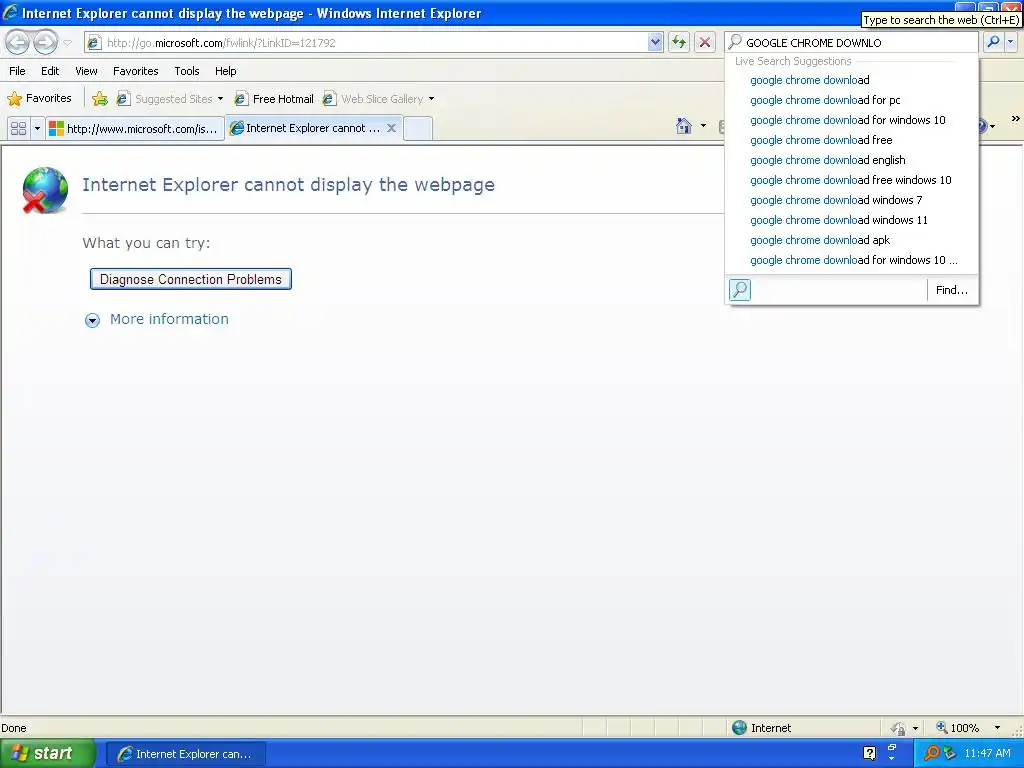Select the Internet Explorer cannot display tab
This screenshot has height=768, width=1024.
click(304, 128)
